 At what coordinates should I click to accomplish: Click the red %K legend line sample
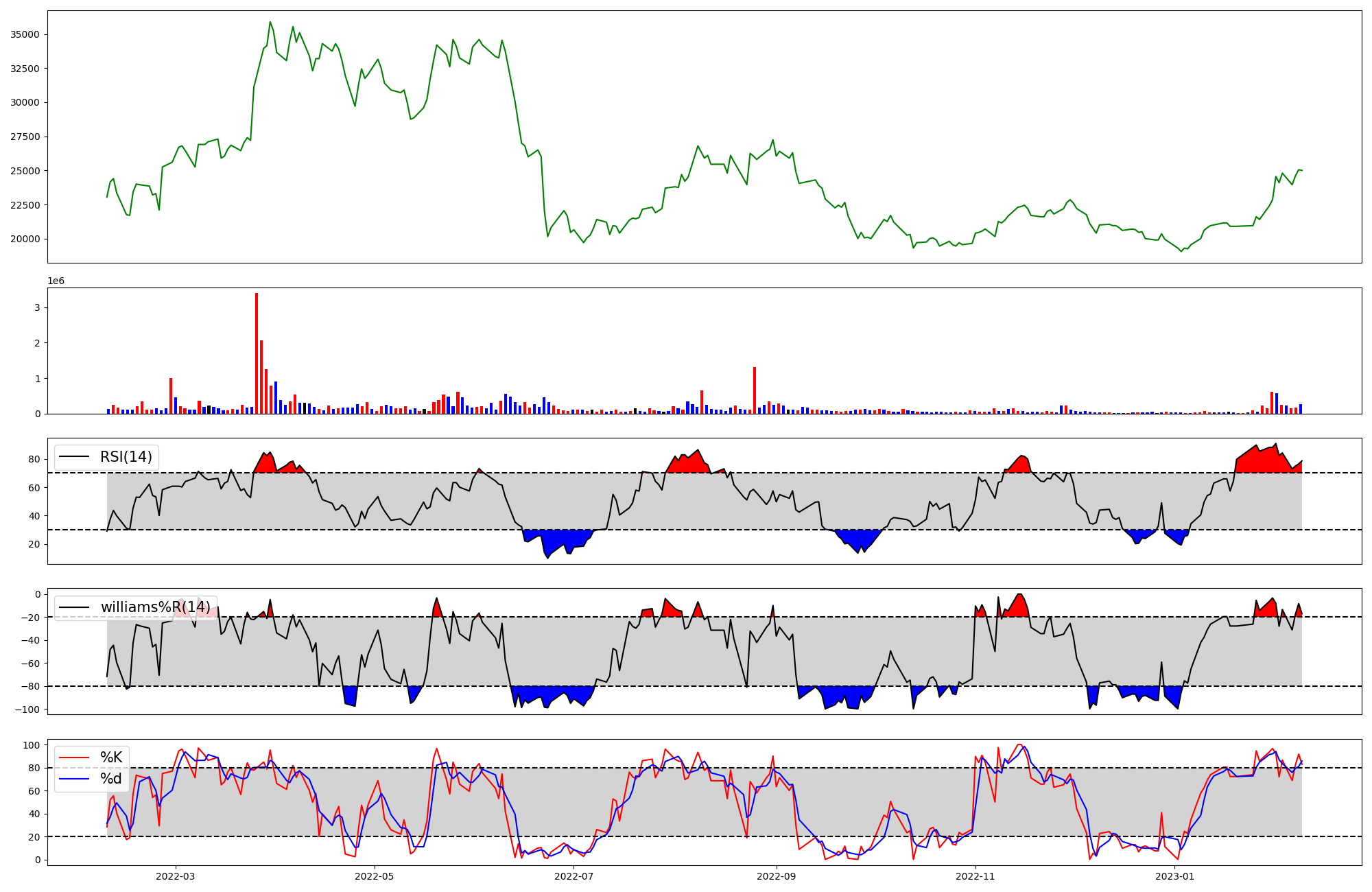[74, 758]
